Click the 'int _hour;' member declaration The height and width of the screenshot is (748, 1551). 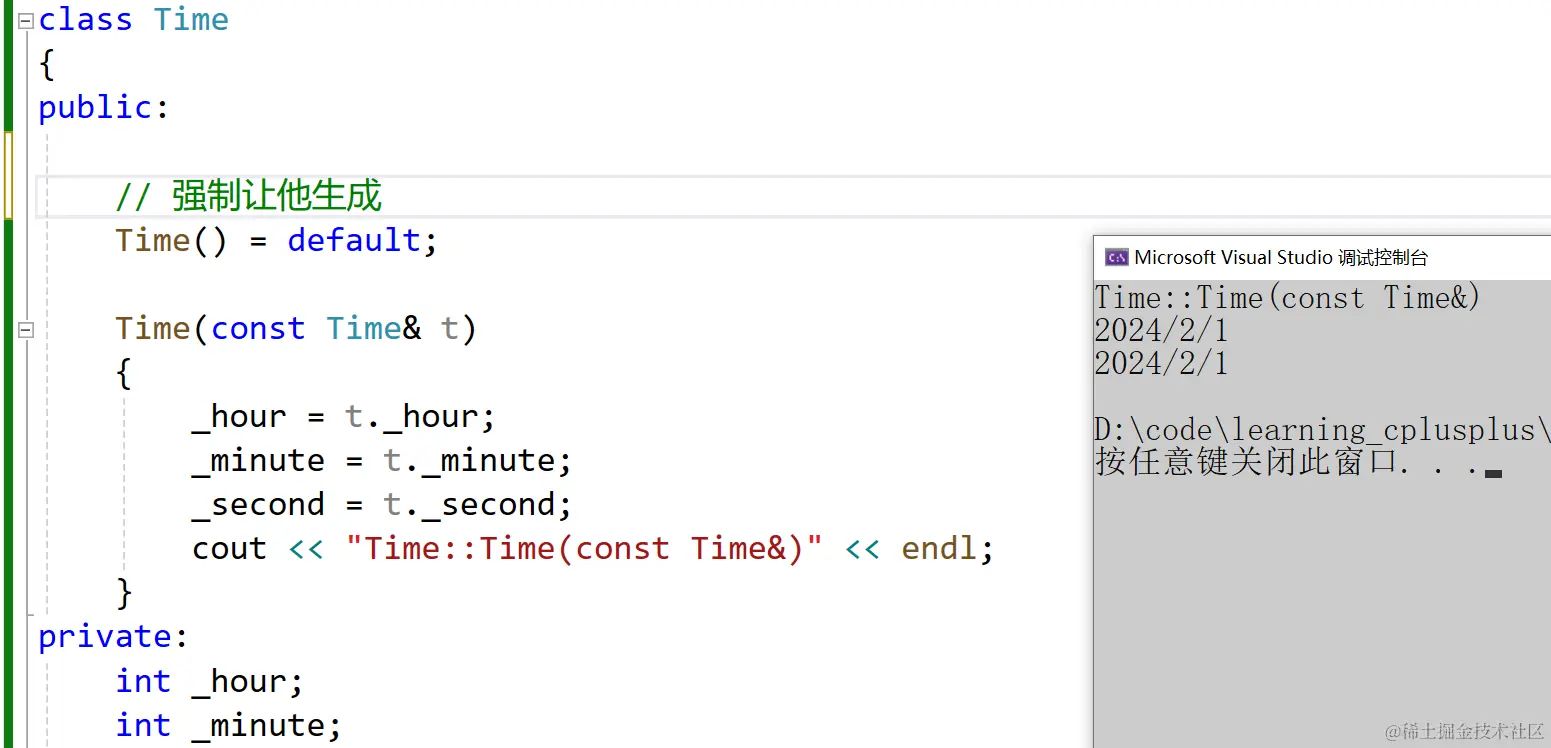[x=209, y=682]
